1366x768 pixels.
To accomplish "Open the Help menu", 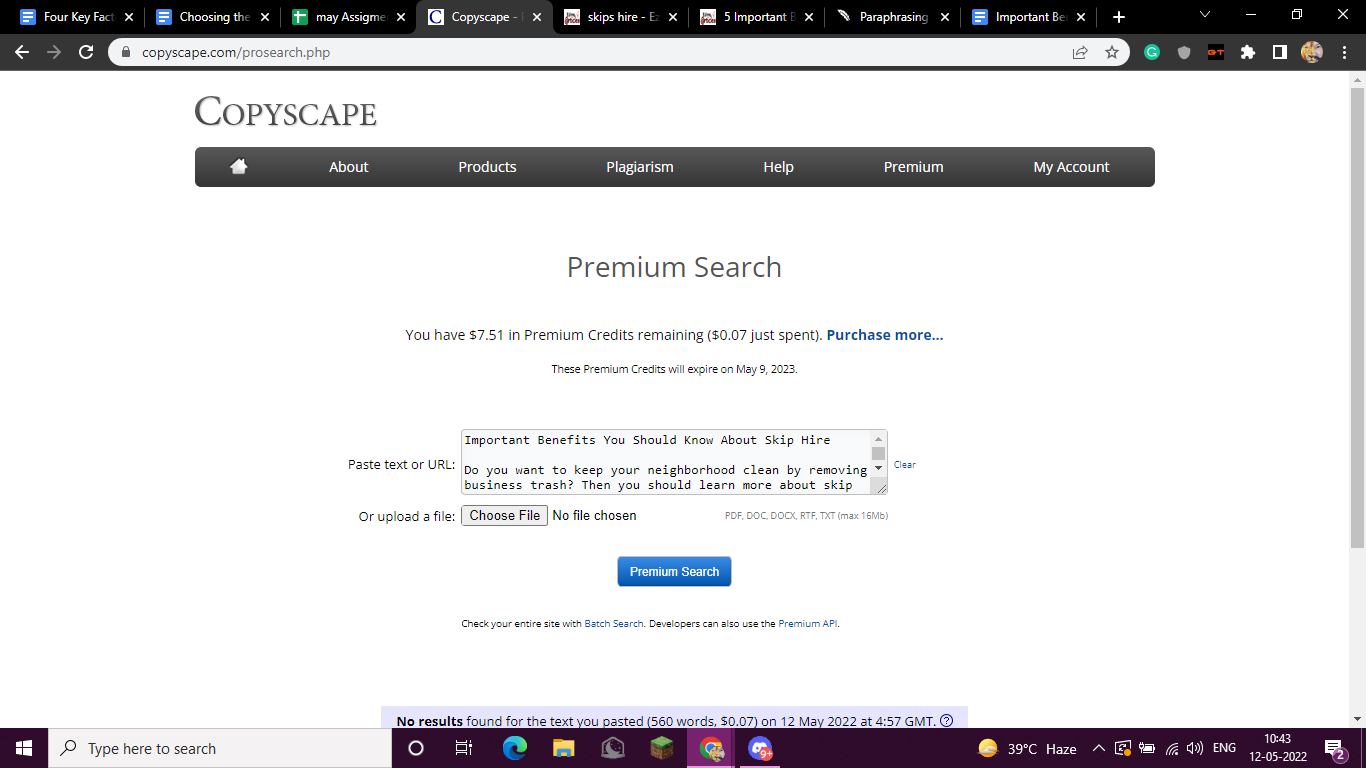I will pyautogui.click(x=778, y=167).
